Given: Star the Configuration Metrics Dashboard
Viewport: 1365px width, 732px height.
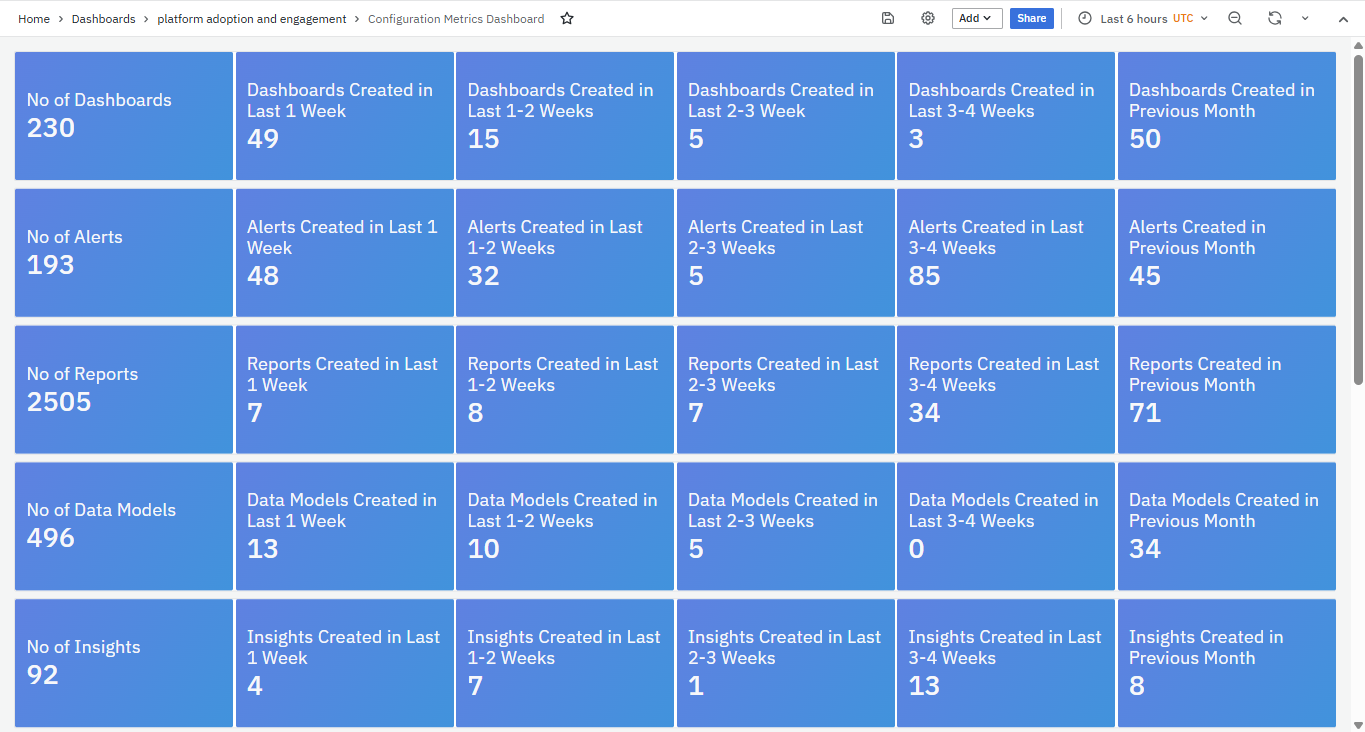Looking at the screenshot, I should coord(567,19).
